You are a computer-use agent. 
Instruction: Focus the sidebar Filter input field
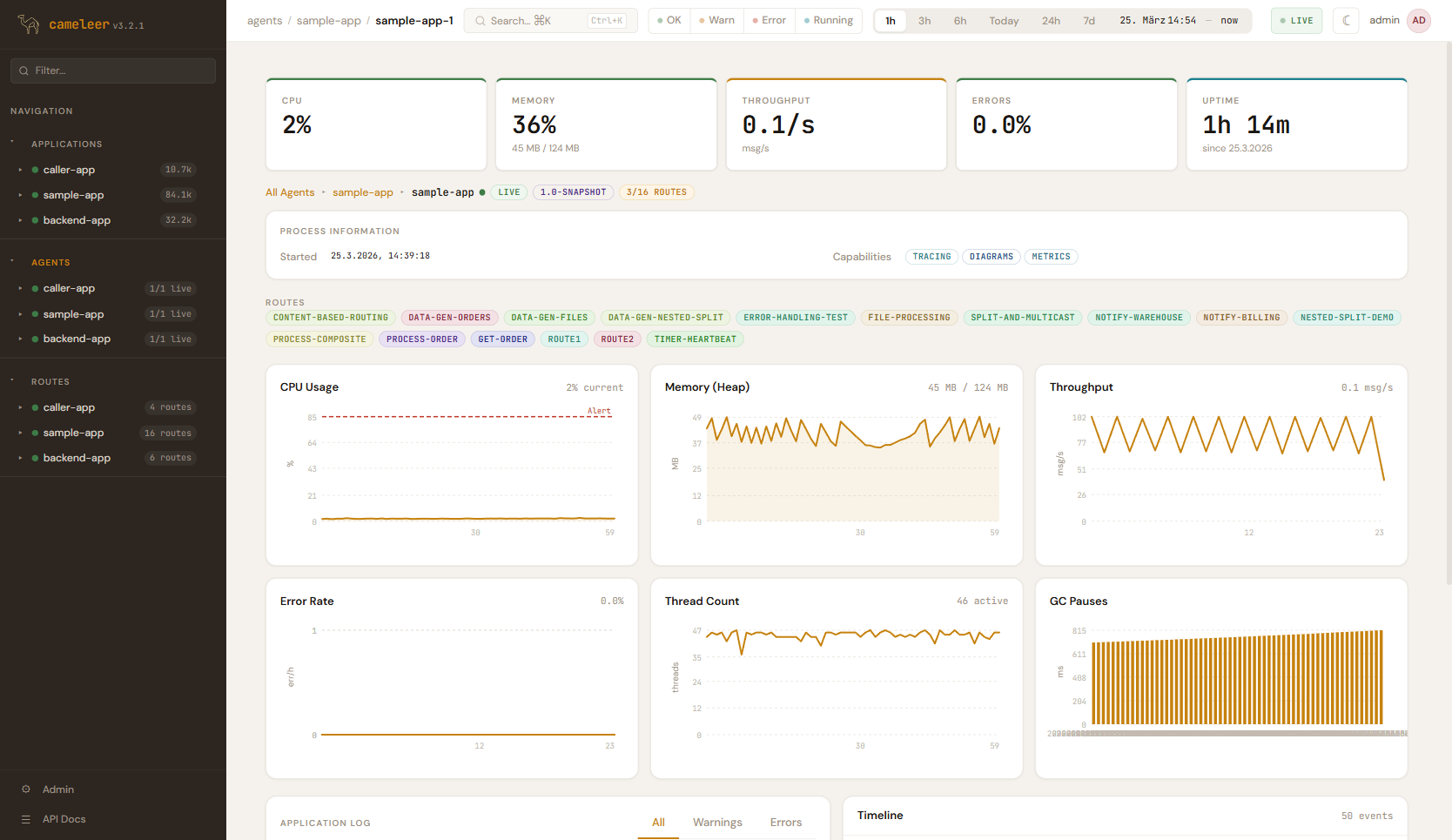tap(122, 71)
